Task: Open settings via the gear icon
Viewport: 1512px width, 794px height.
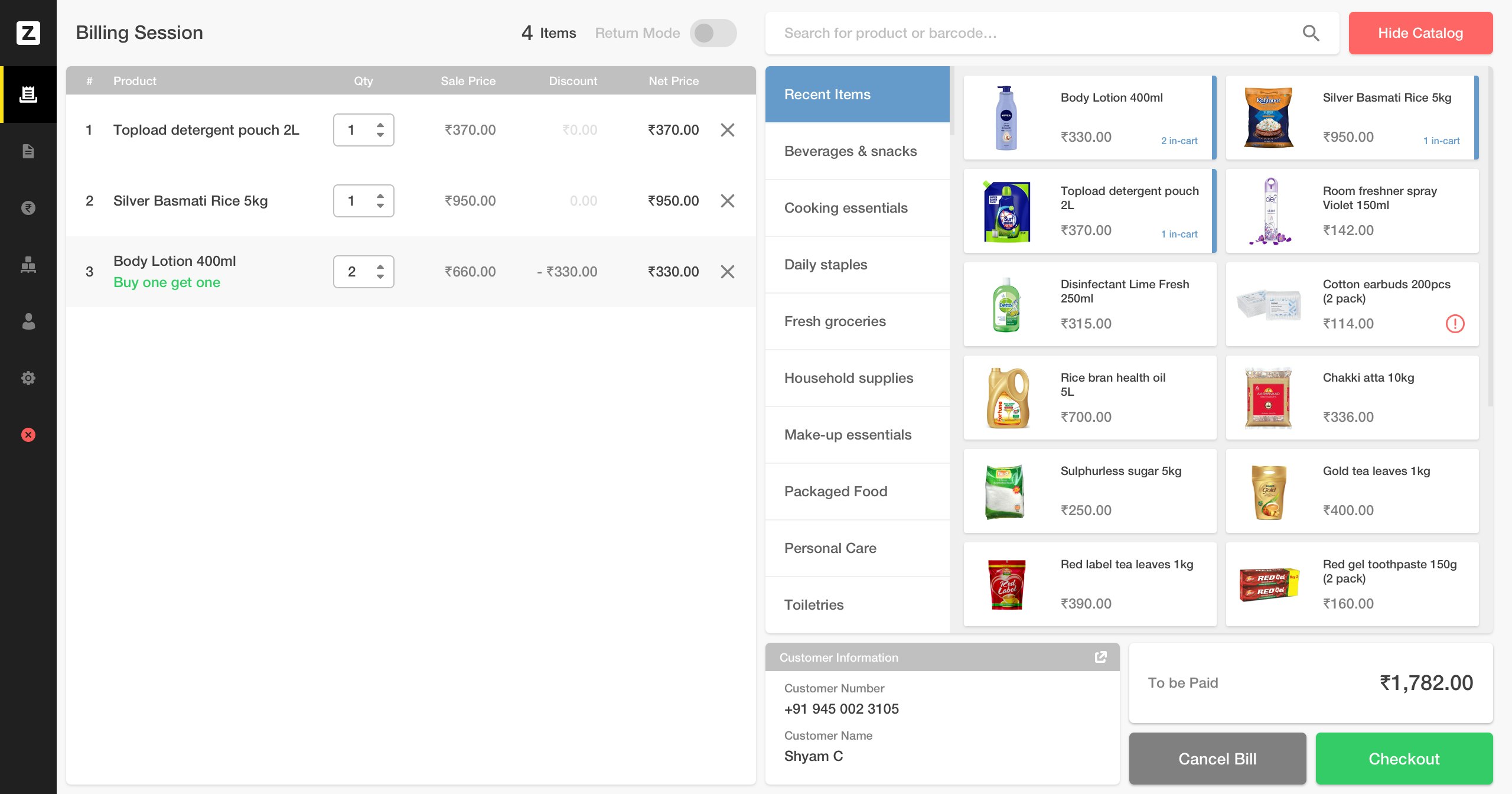Action: click(x=28, y=378)
